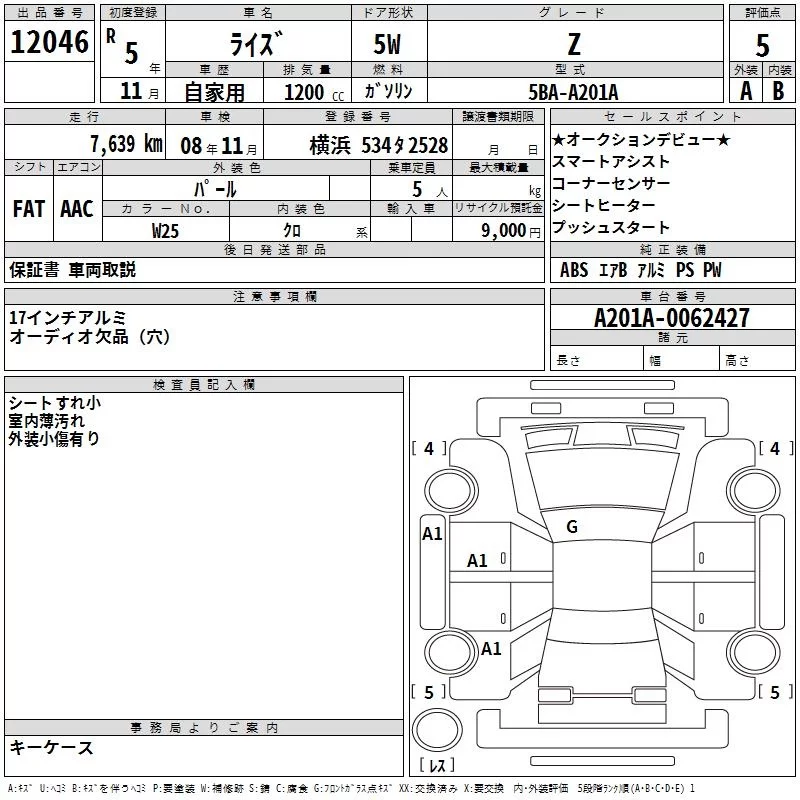The image size is (800, 800).
Task: Click the G mark on the windshield diagram
Action: [572, 527]
